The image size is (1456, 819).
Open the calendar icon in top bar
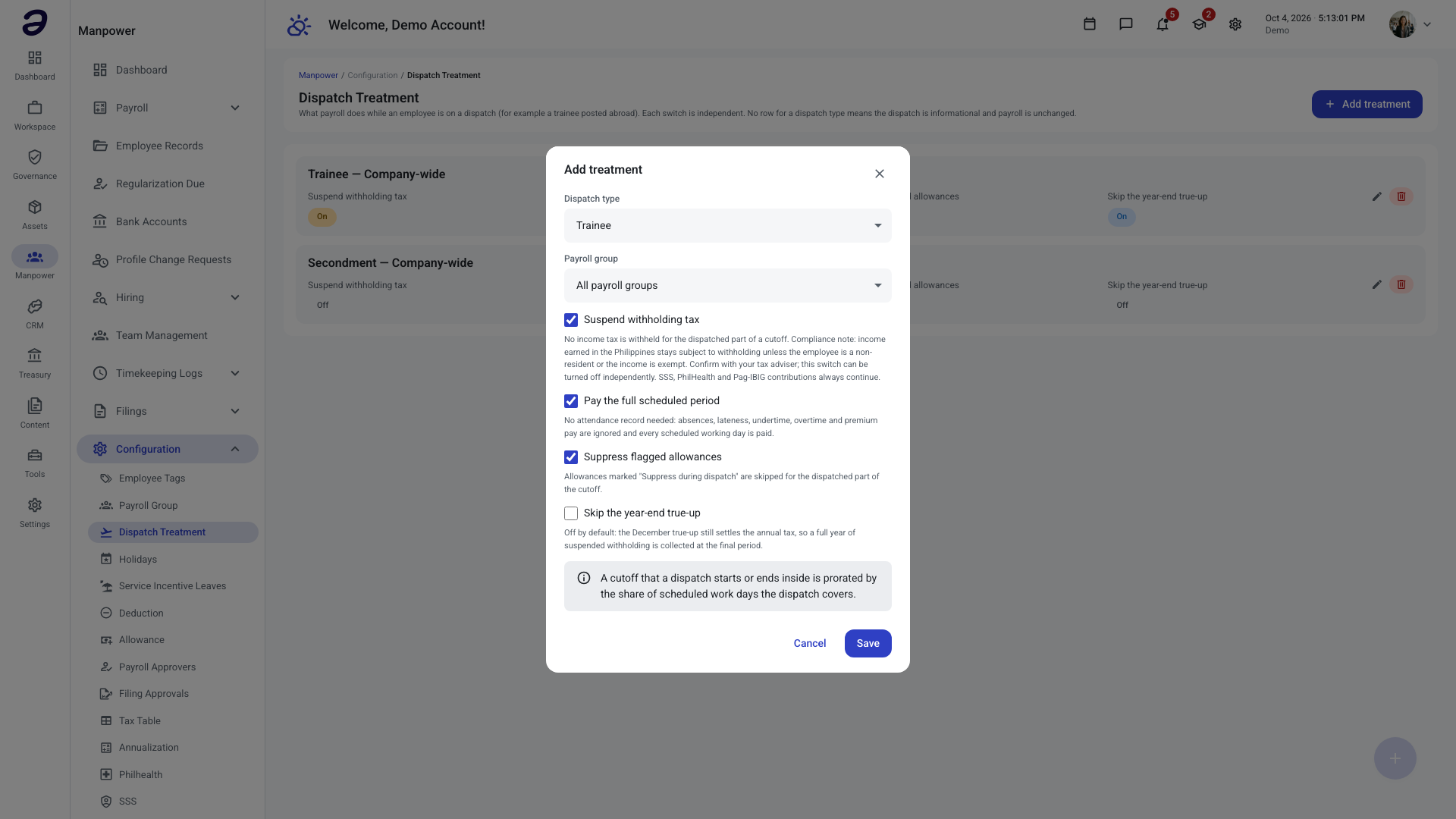pyautogui.click(x=1090, y=24)
